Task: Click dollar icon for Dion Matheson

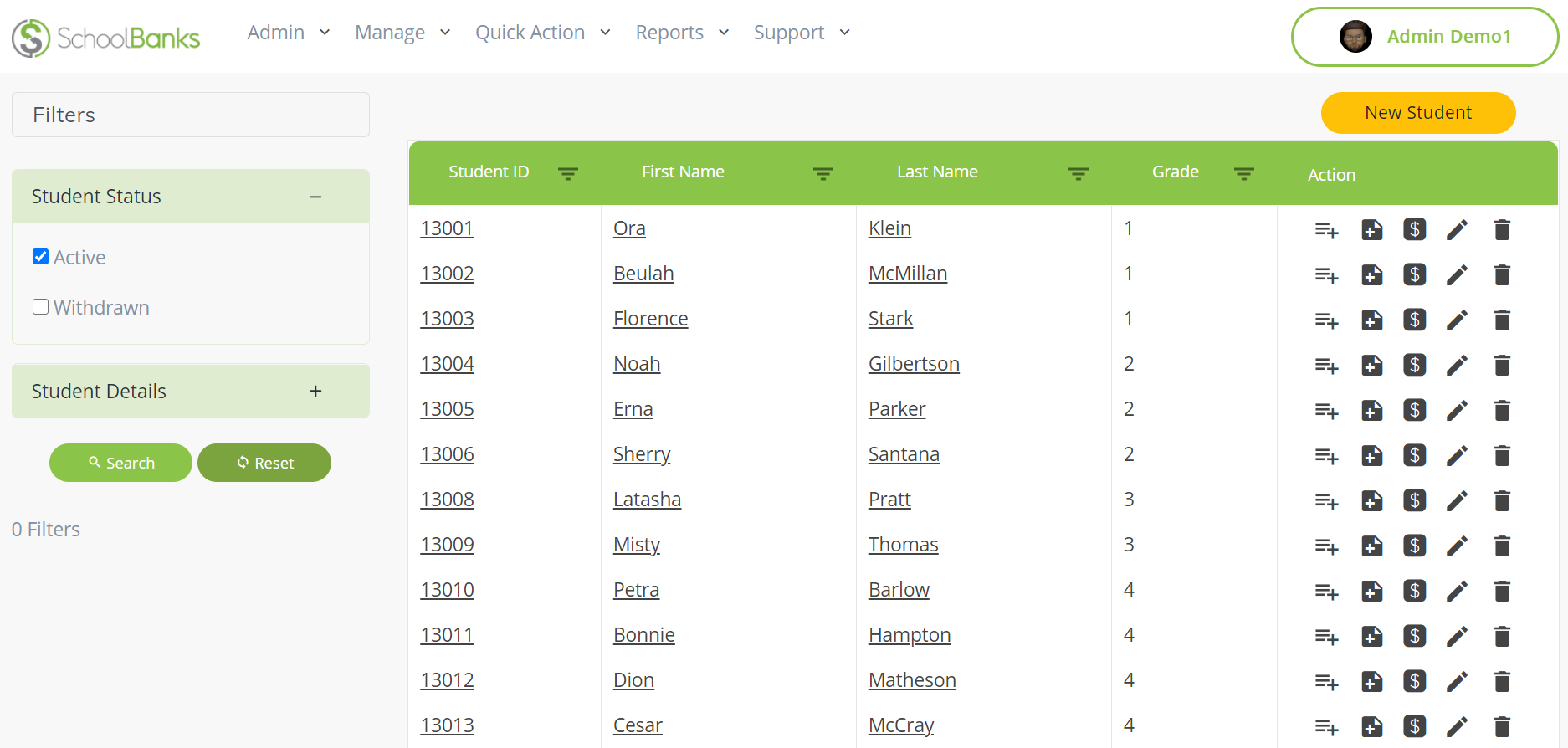Action: point(1415,681)
